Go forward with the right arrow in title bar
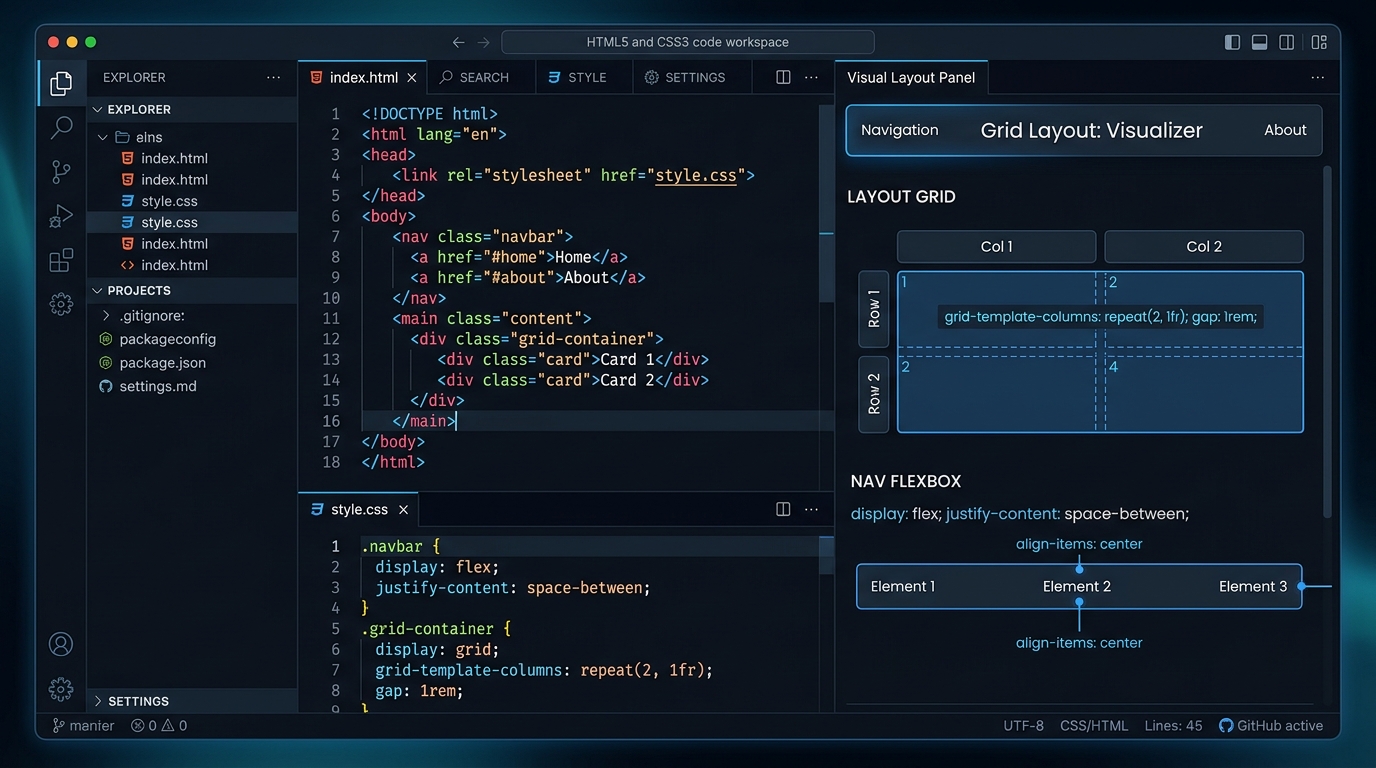Viewport: 1376px width, 768px height. pyautogui.click(x=484, y=42)
